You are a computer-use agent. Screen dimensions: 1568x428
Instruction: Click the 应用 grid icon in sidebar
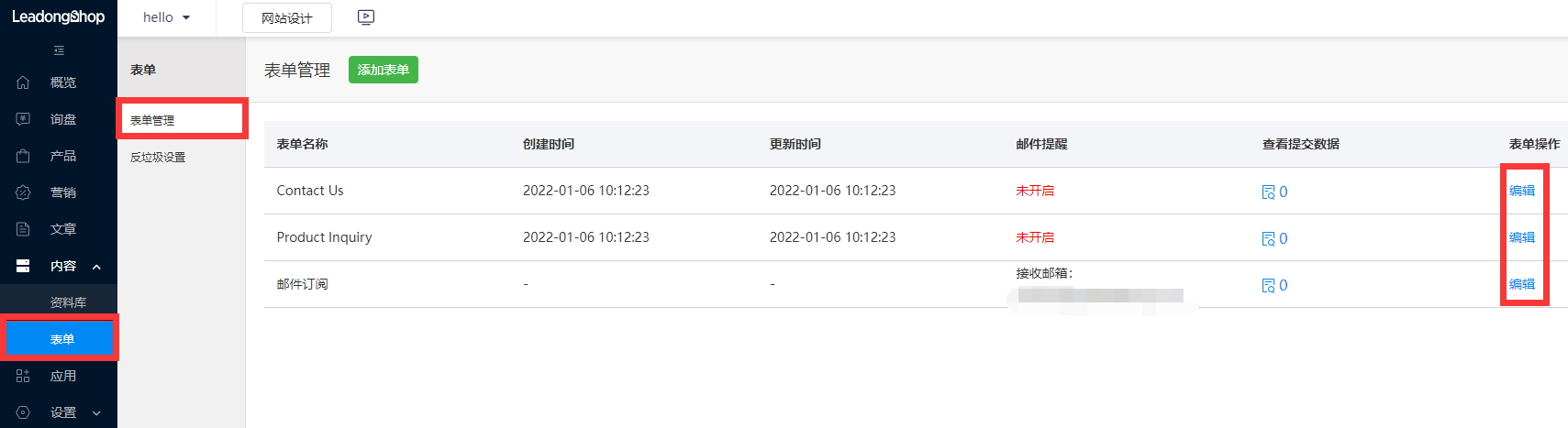[x=23, y=376]
